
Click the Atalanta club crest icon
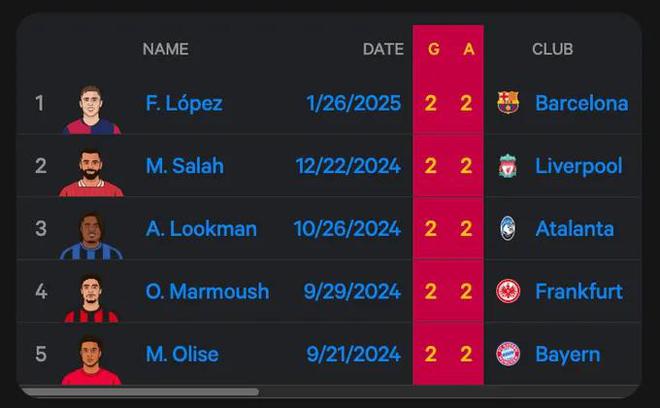point(508,229)
